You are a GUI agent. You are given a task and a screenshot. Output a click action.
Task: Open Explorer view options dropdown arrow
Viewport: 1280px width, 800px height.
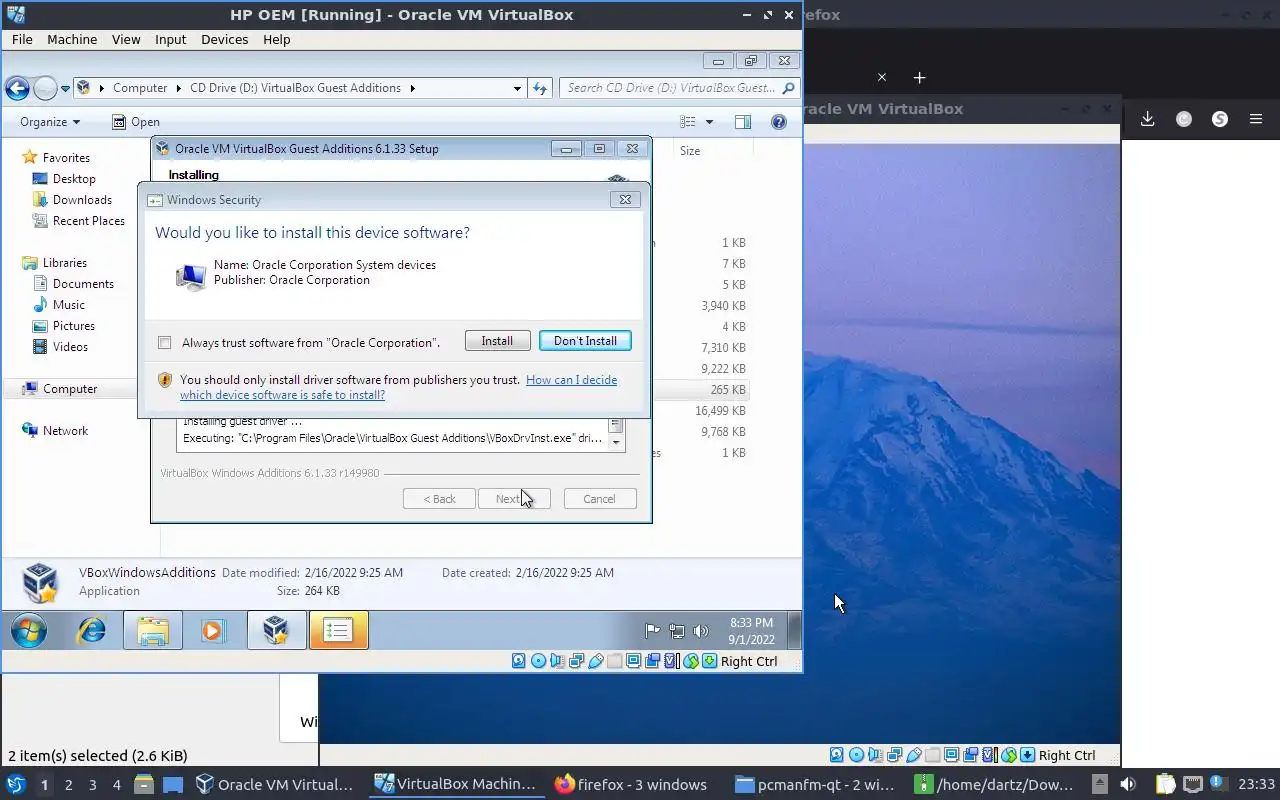(710, 122)
